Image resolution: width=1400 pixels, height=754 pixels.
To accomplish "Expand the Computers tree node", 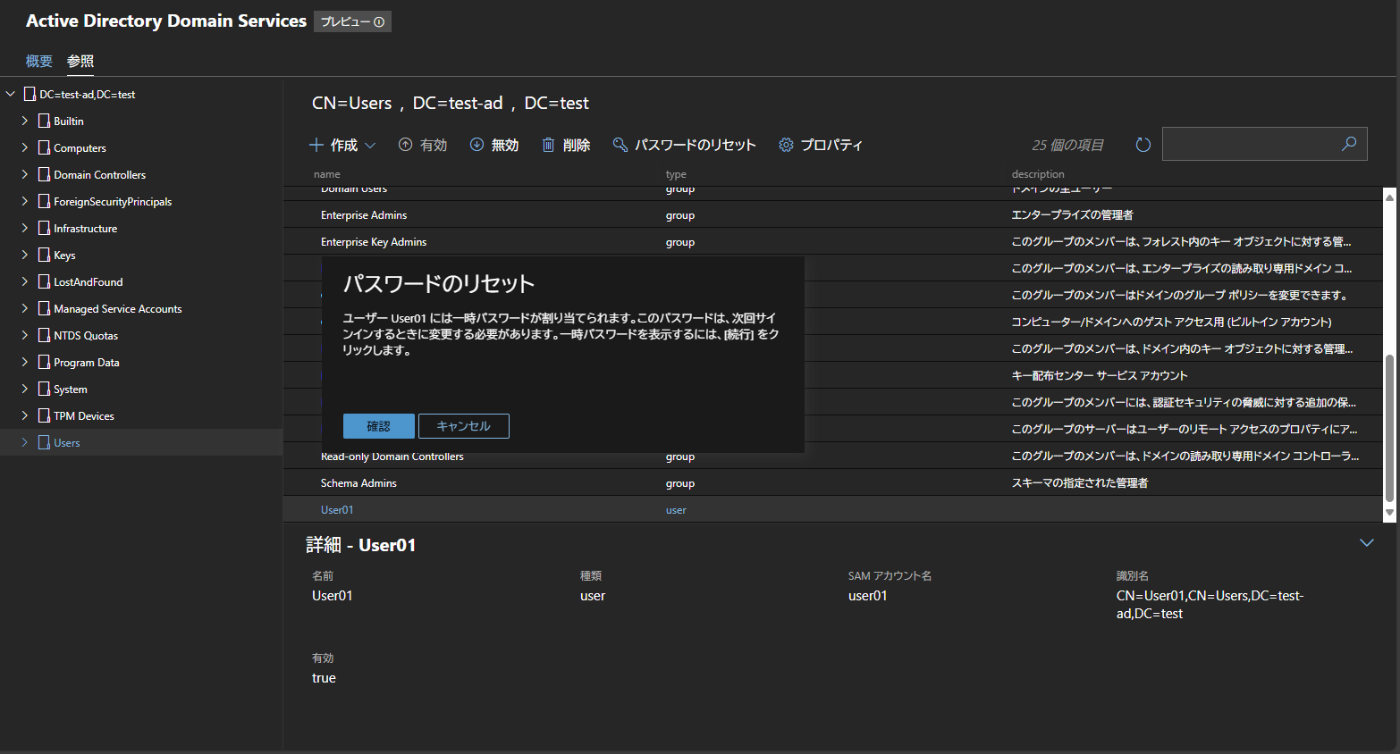I will pos(25,148).
